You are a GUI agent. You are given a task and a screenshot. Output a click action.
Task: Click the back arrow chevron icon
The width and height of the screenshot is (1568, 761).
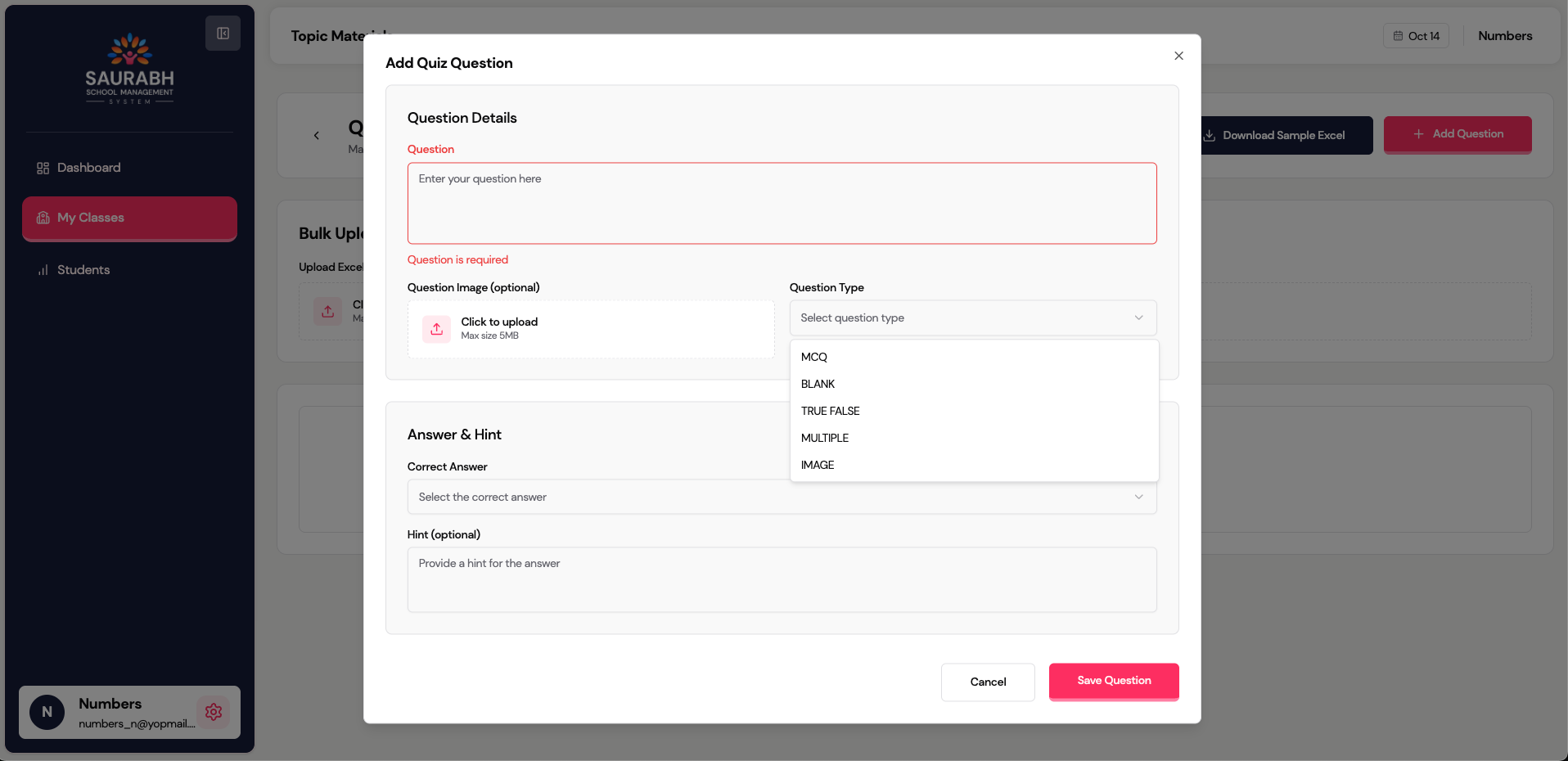pyautogui.click(x=317, y=136)
